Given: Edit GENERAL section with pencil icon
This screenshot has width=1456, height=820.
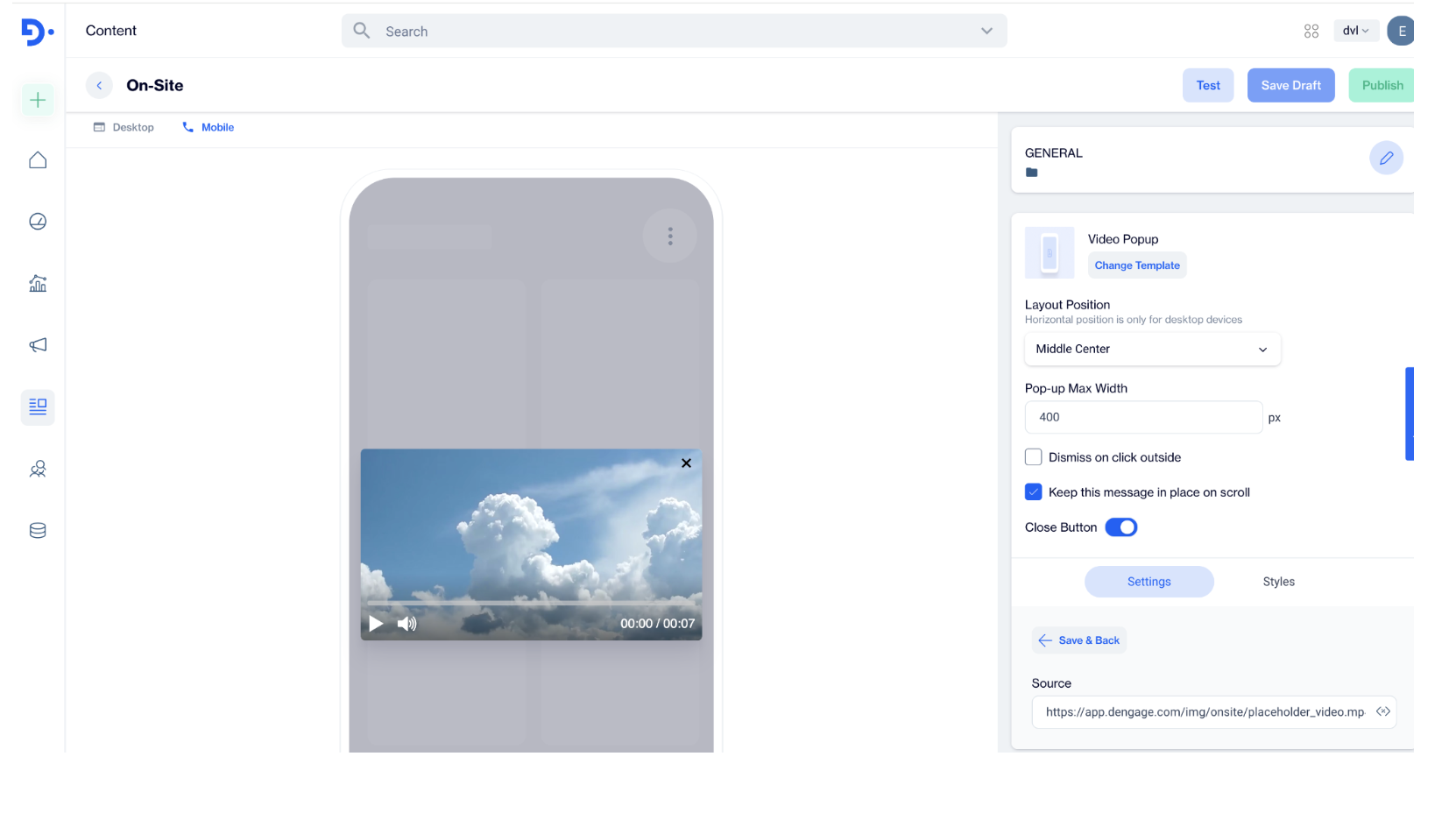Looking at the screenshot, I should 1386,158.
